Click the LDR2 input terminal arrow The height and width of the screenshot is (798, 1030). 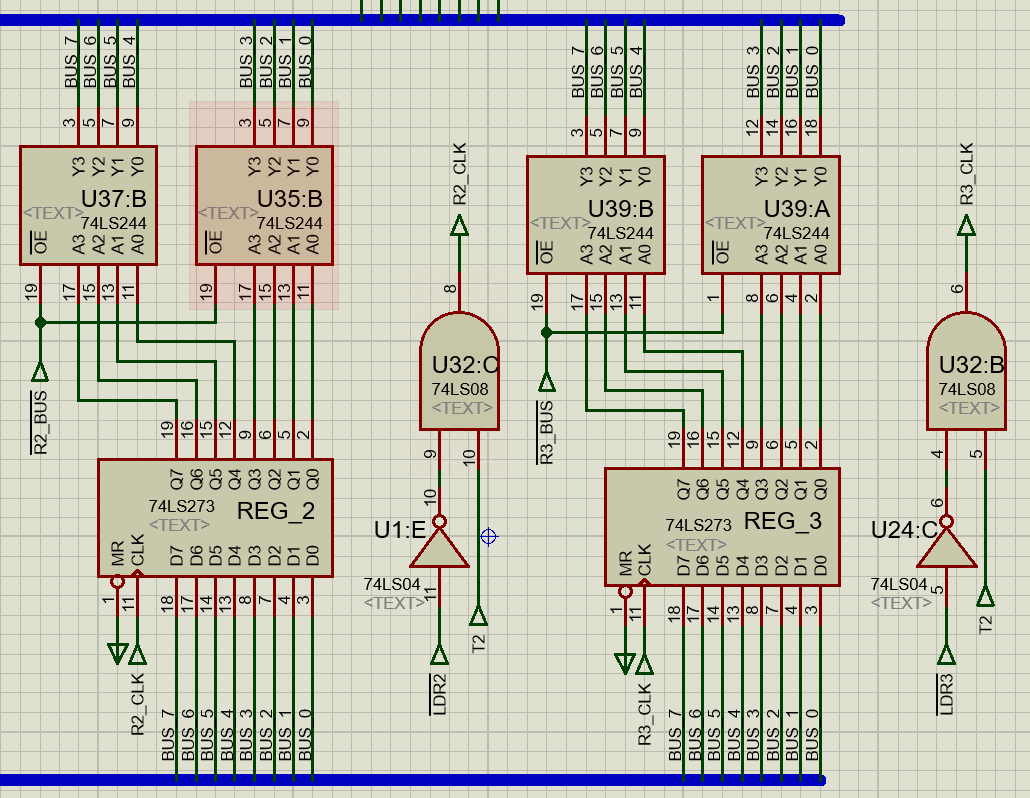click(x=439, y=655)
